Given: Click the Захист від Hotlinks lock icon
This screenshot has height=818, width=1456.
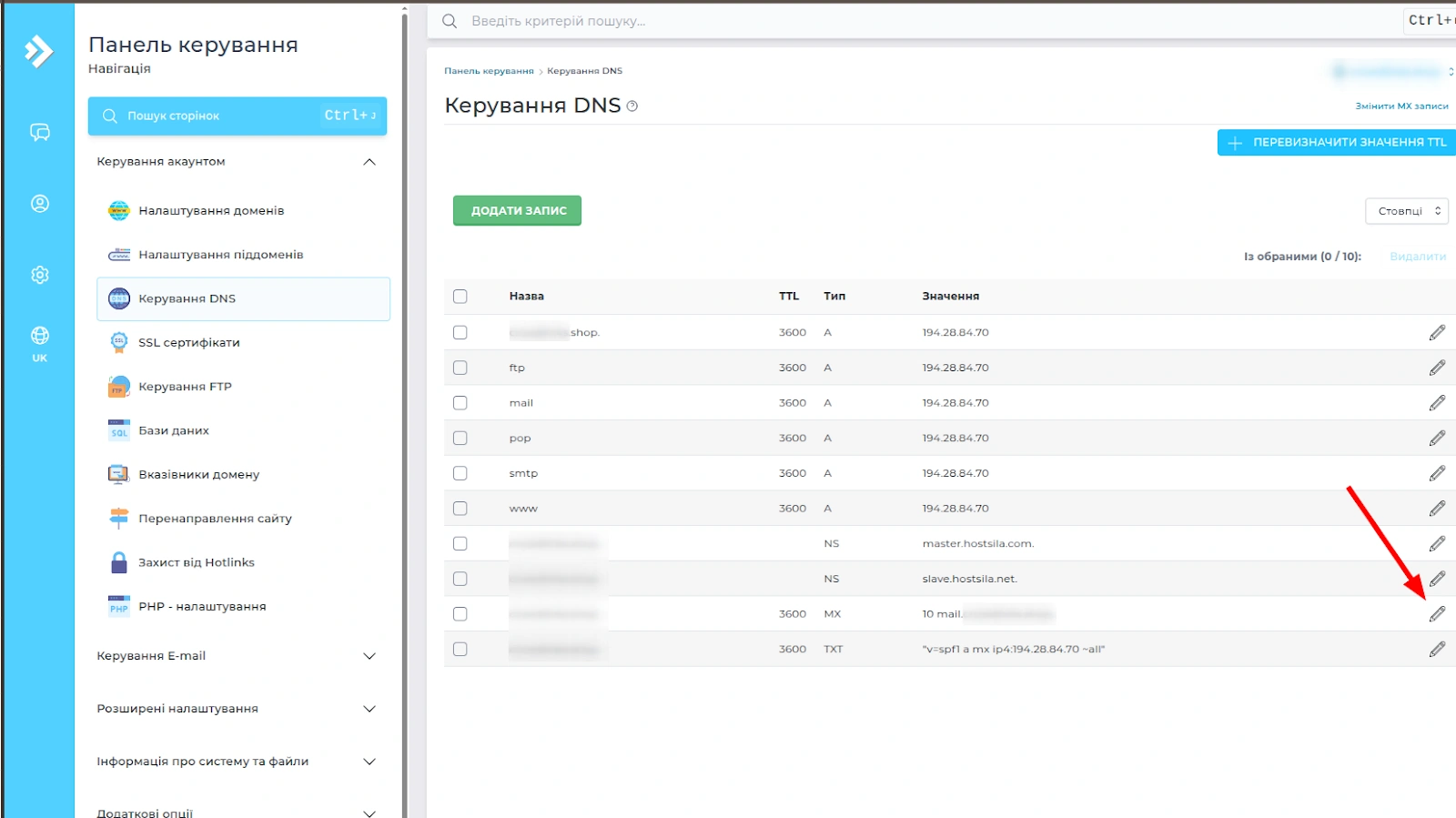Looking at the screenshot, I should click(119, 562).
